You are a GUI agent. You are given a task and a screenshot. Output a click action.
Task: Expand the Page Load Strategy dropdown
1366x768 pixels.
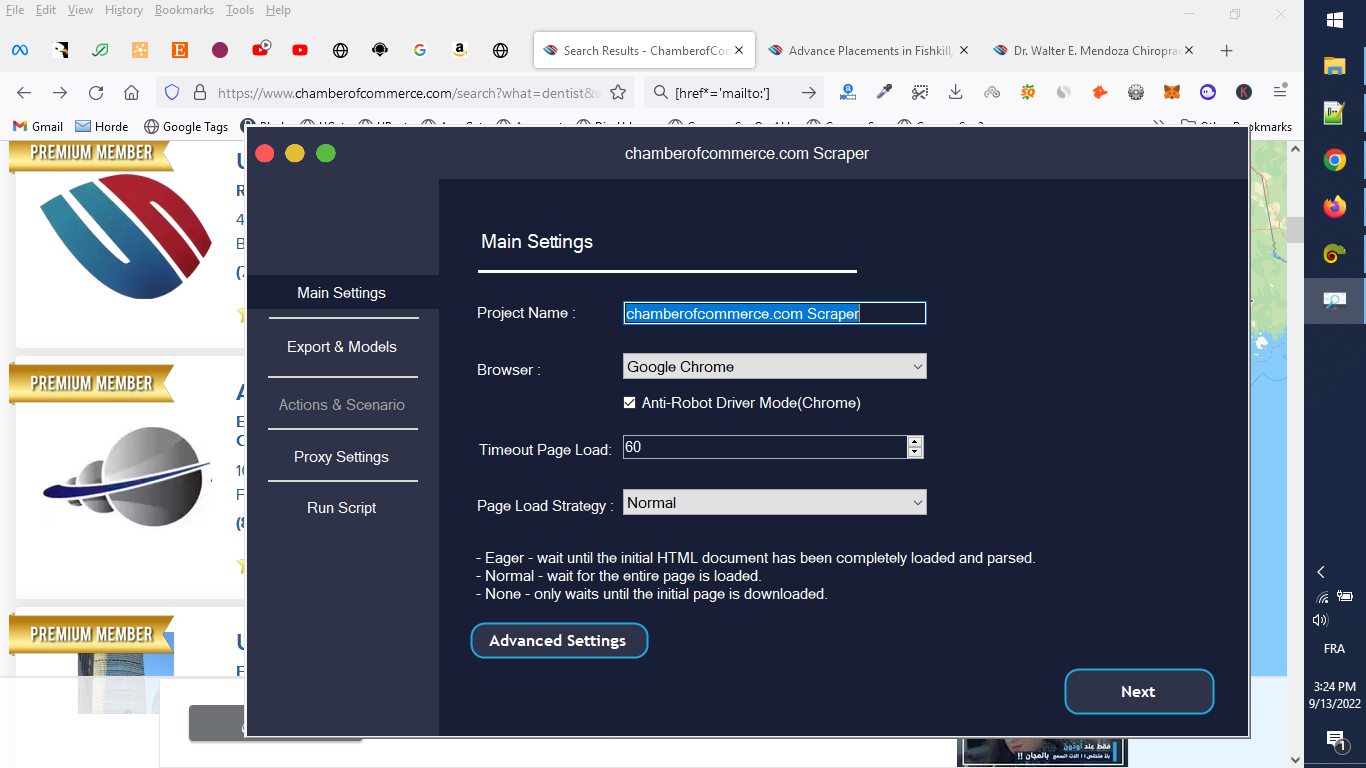tap(775, 503)
